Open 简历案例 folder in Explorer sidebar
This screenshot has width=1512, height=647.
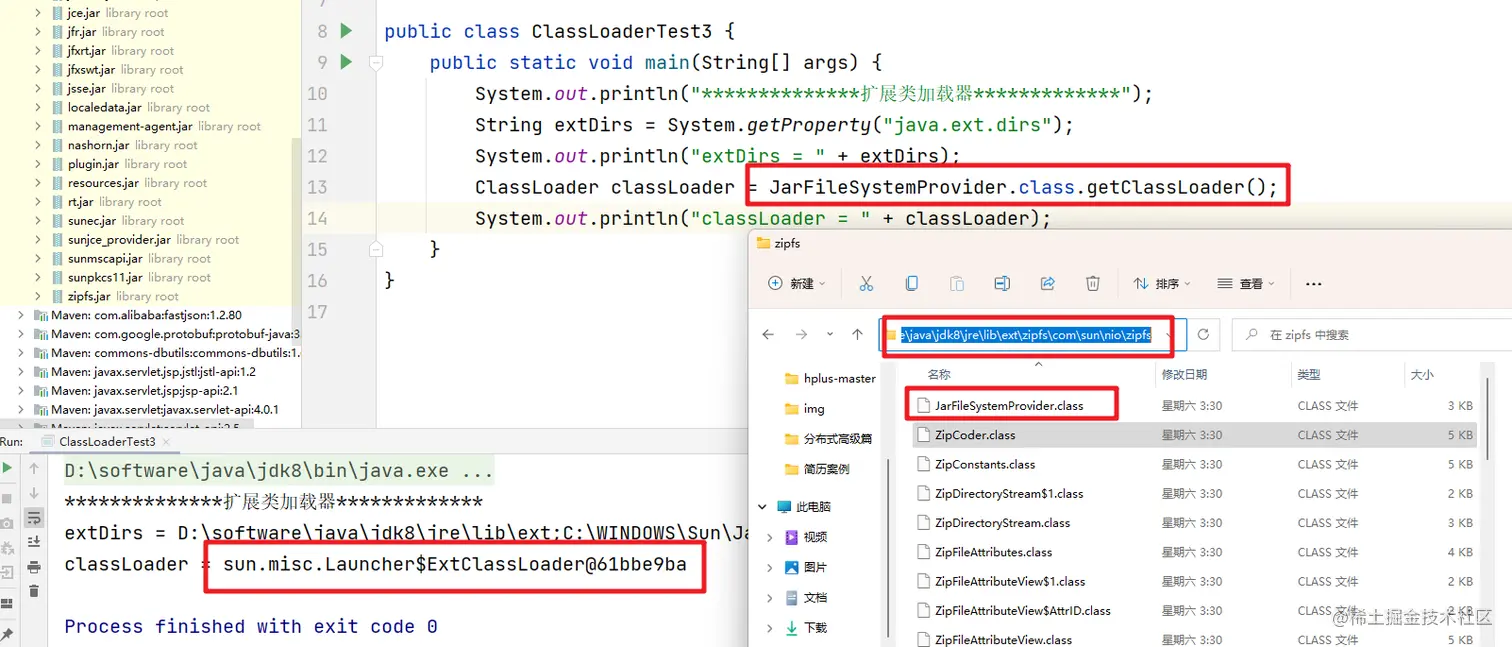click(817, 469)
